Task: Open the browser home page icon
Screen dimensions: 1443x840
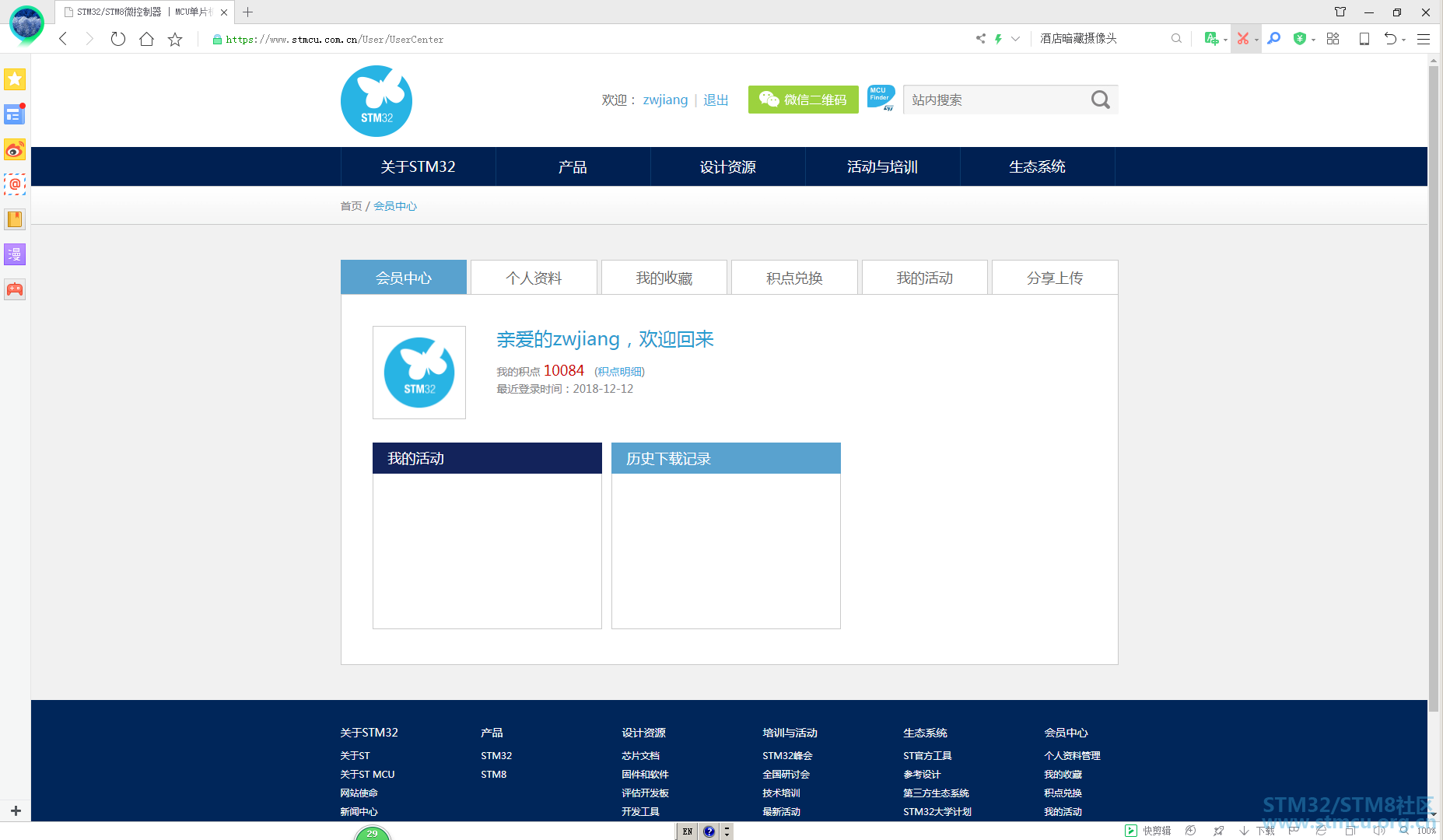Action: tap(146, 39)
